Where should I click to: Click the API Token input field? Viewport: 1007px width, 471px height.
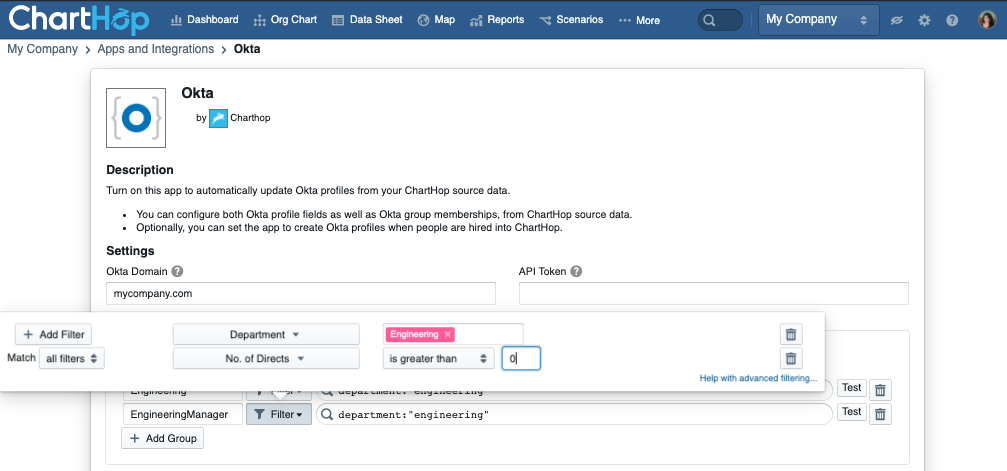tap(714, 294)
